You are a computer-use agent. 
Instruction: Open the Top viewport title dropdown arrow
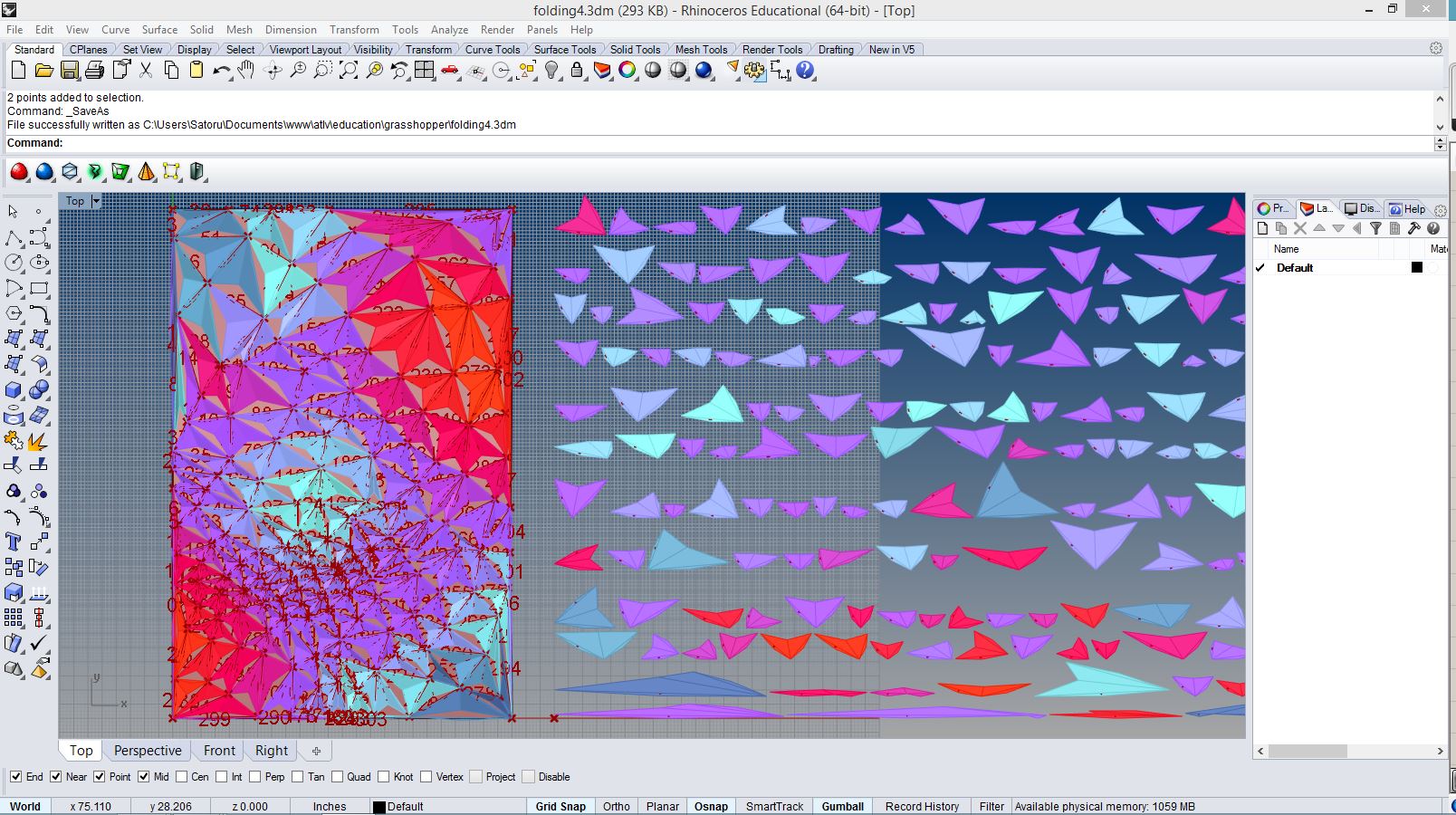[x=96, y=201]
